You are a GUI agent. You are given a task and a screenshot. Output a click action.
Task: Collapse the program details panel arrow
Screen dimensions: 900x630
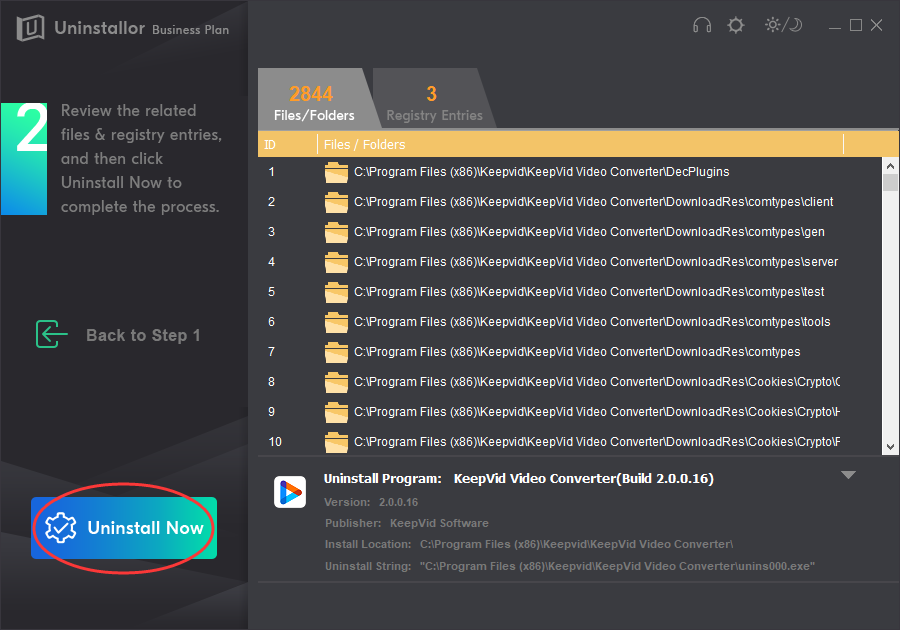point(848,475)
